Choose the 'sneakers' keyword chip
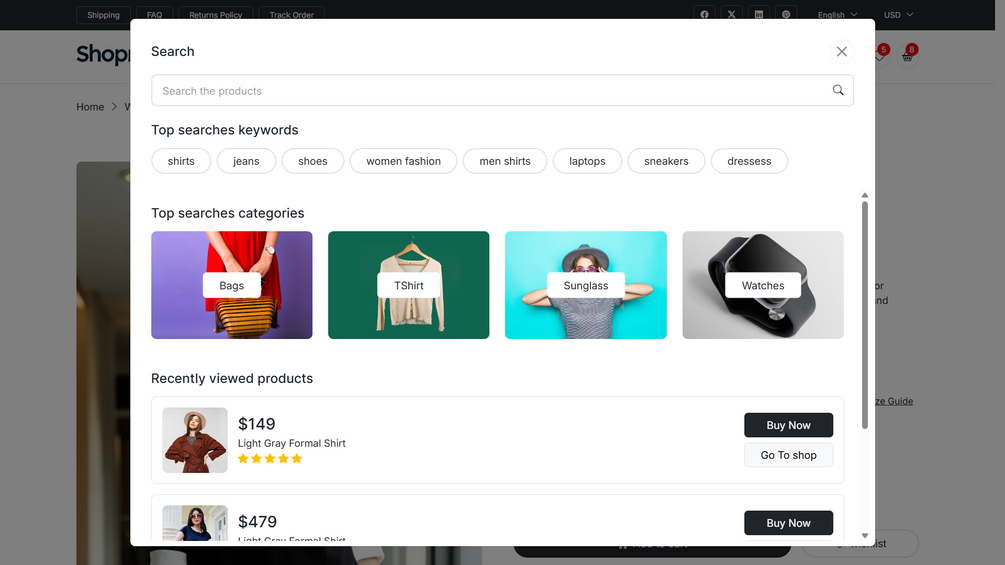The width and height of the screenshot is (1005, 565). point(666,161)
